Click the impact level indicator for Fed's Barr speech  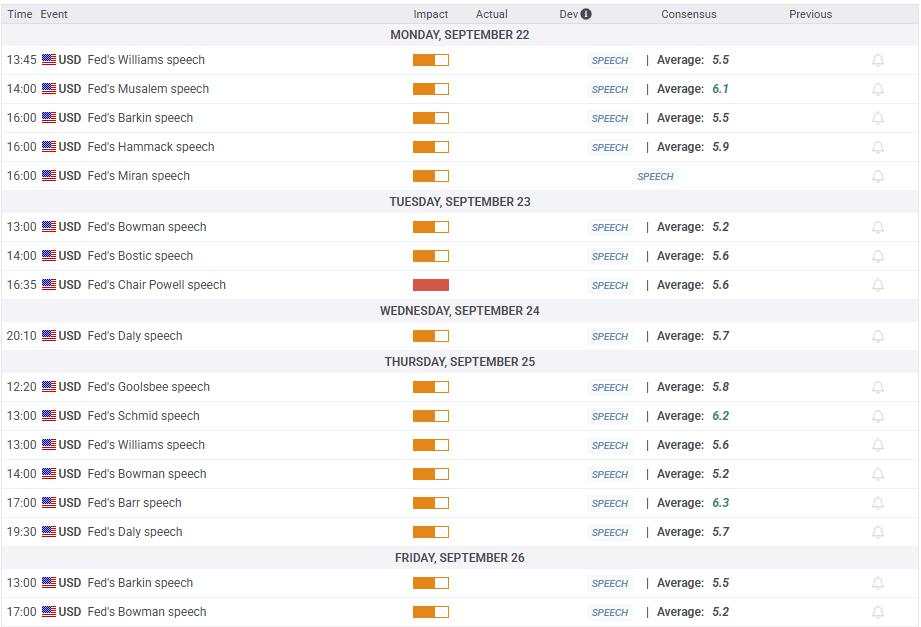pyautogui.click(x=430, y=503)
